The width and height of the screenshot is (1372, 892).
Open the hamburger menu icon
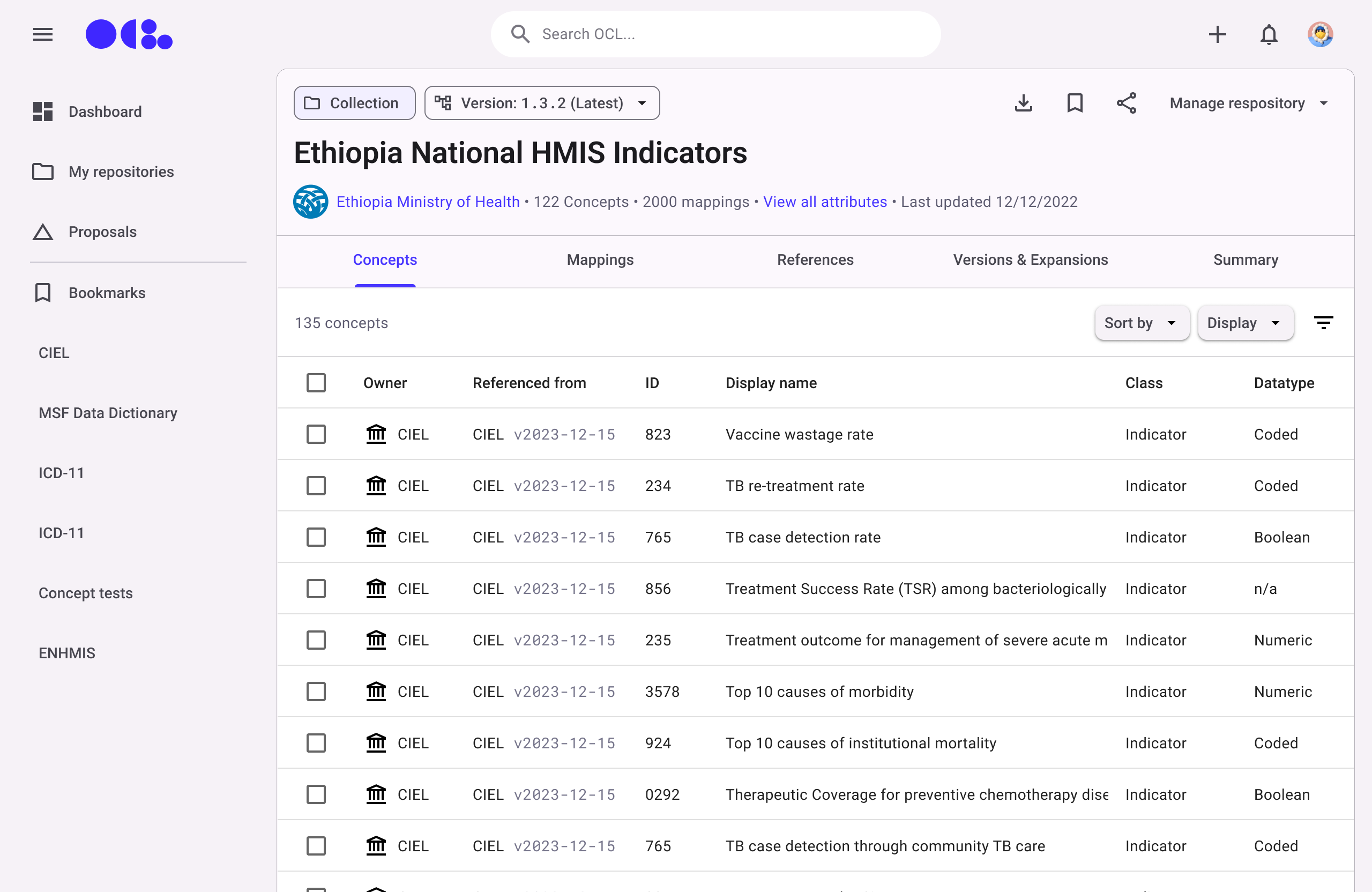tap(43, 35)
